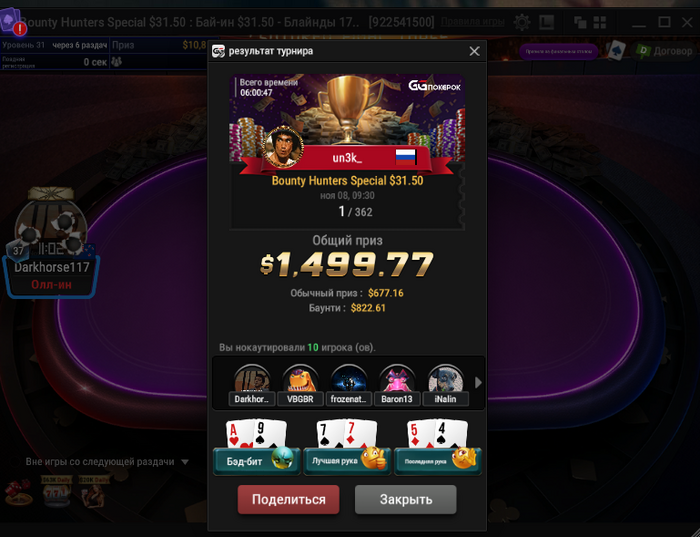Click the Закрыть button
This screenshot has width=700, height=537.
point(406,499)
